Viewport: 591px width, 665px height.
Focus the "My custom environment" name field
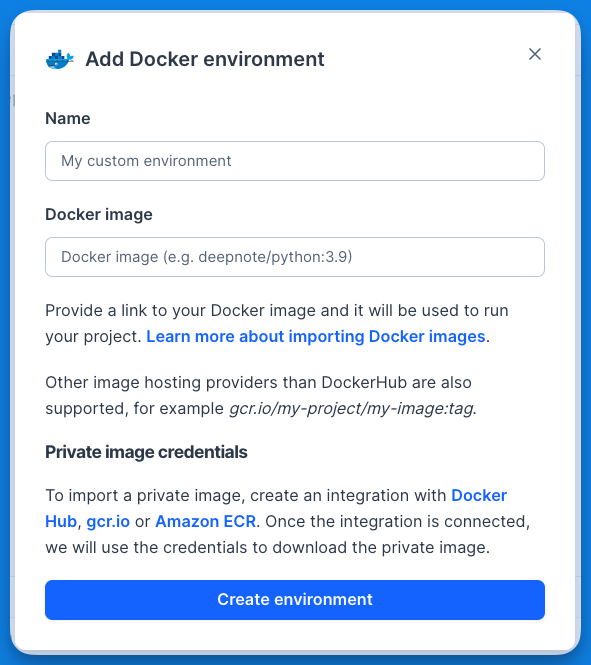(295, 161)
